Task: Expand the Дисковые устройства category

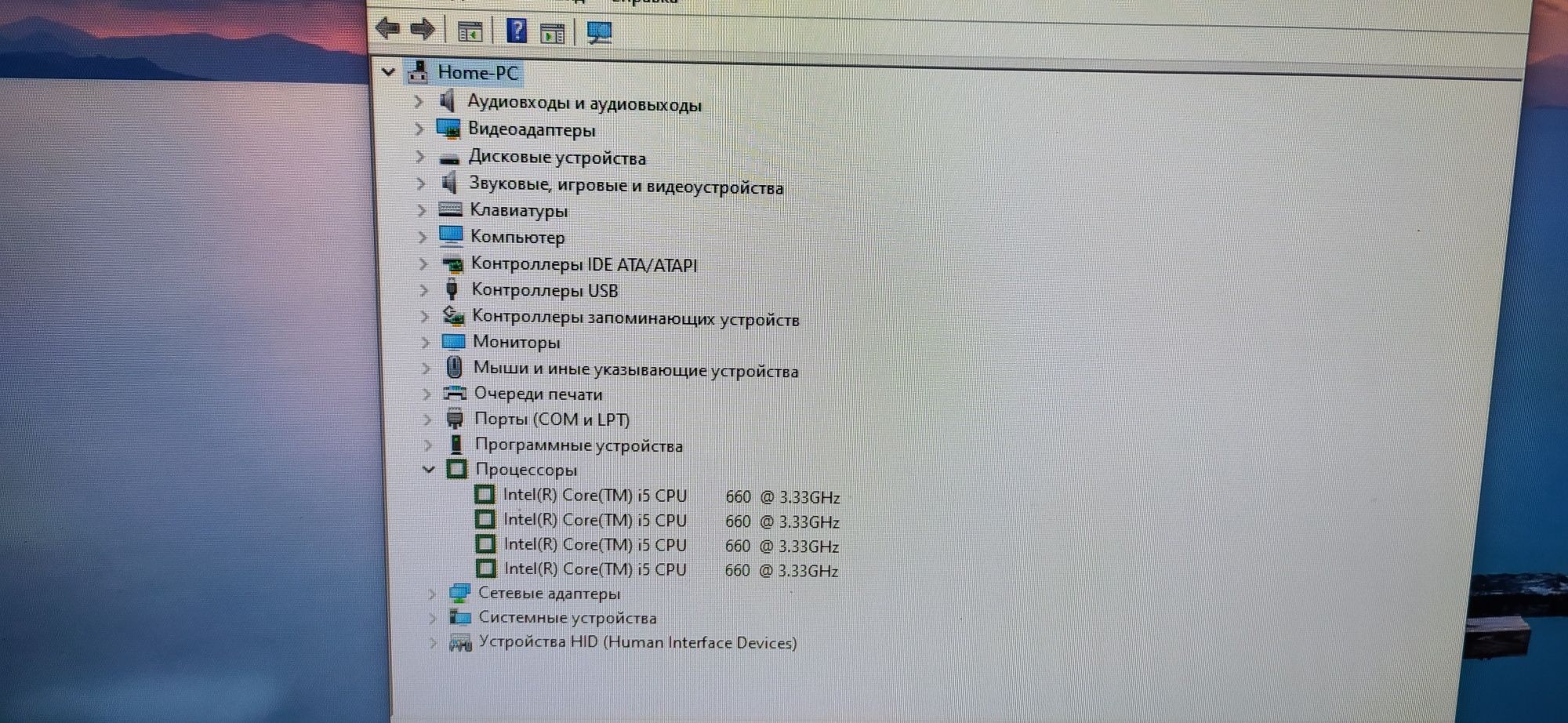Action: [x=419, y=157]
